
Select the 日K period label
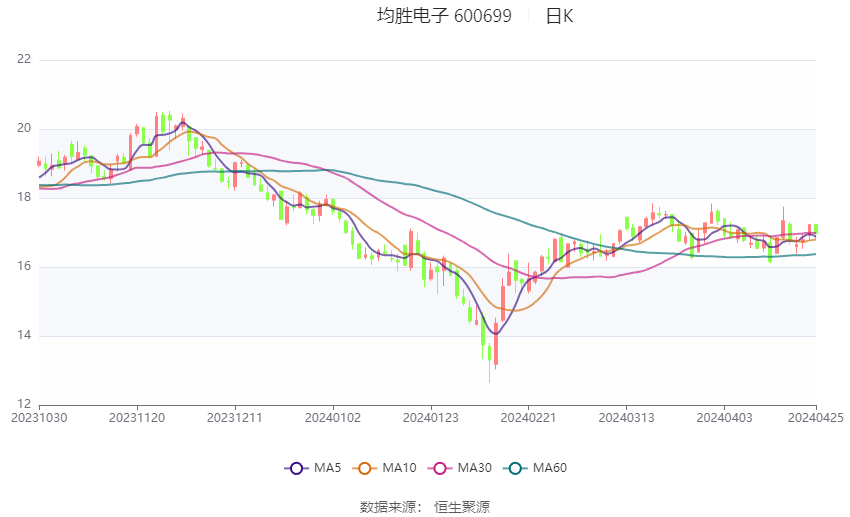tap(559, 16)
